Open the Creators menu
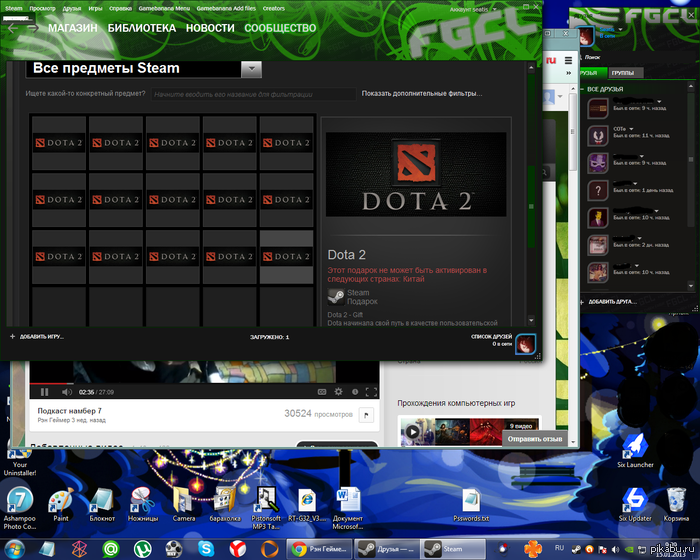Viewport: 700px width, 560px height. click(274, 8)
